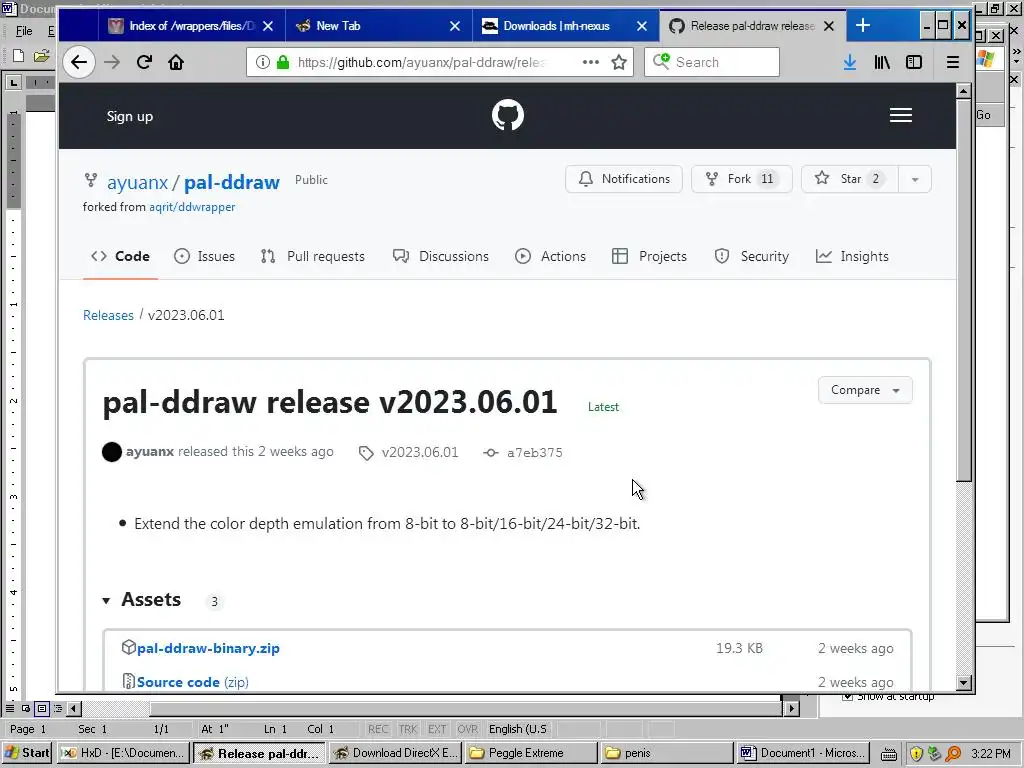Image resolution: width=1024 pixels, height=768 pixels.
Task: Open GitHub header hamburger navigation menu
Action: point(901,115)
